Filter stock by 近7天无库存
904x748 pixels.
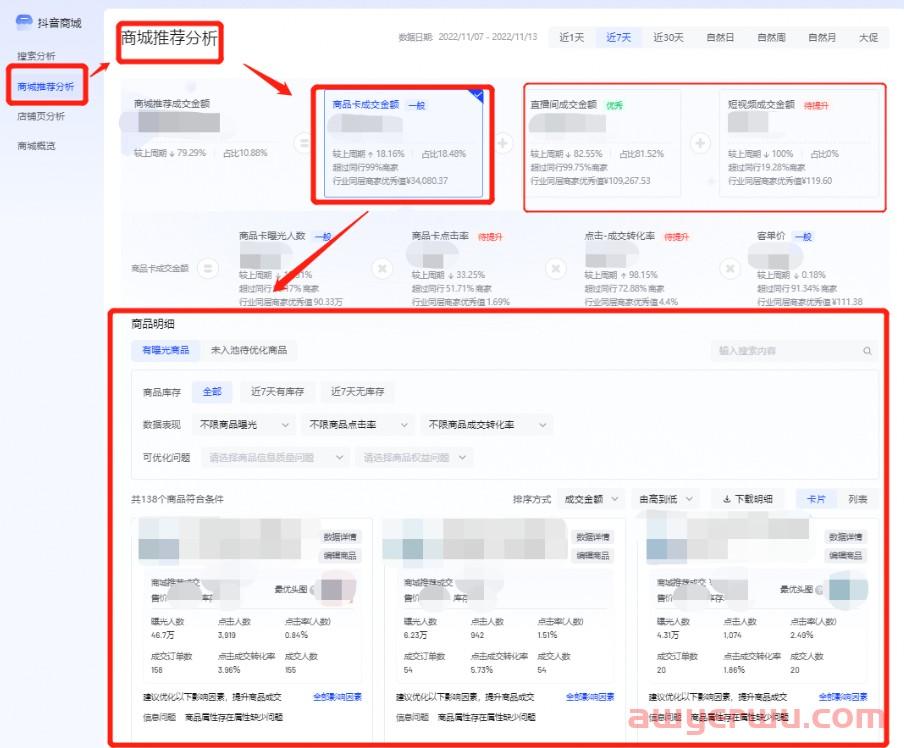coord(357,392)
